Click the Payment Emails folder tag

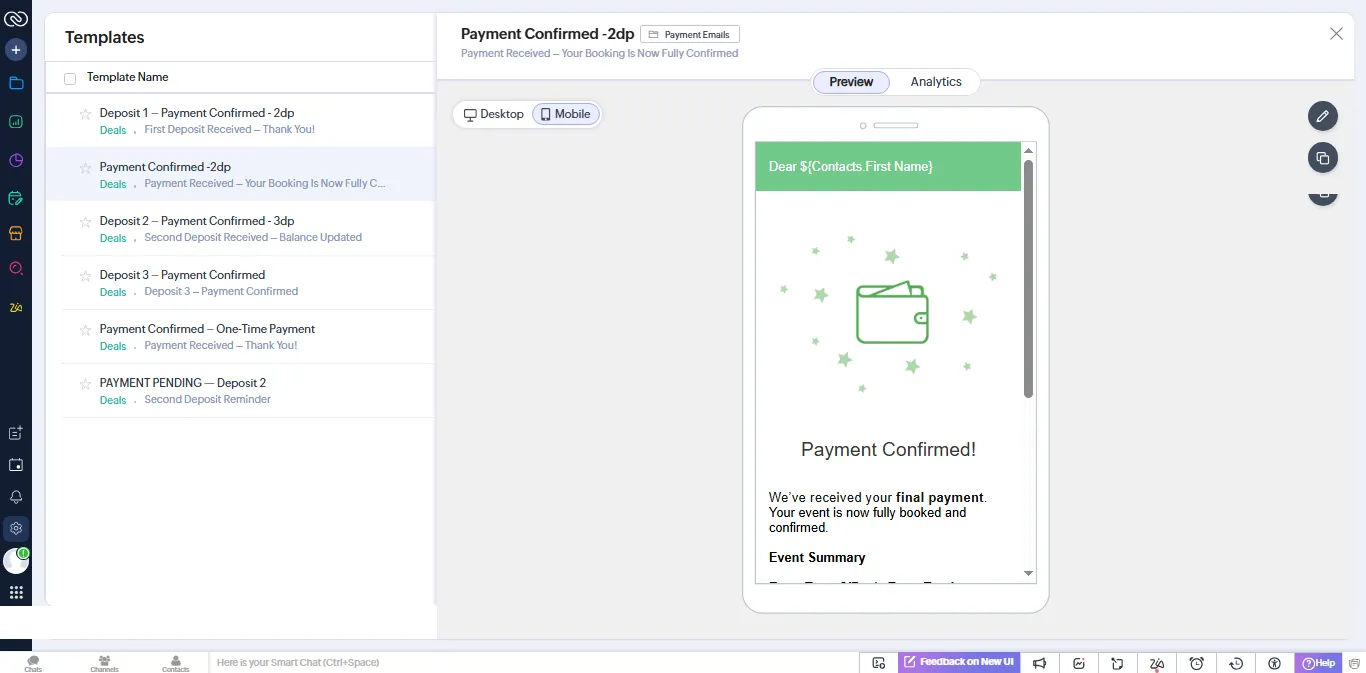click(689, 34)
